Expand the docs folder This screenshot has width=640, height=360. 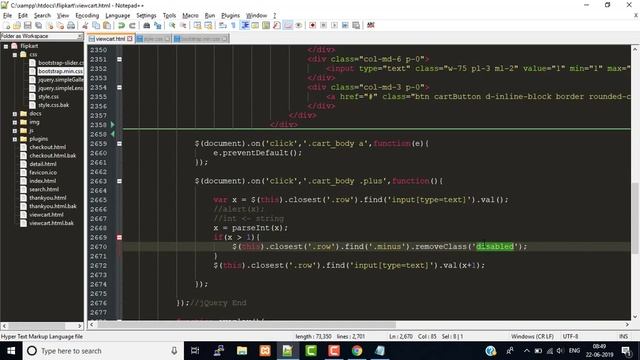15,114
